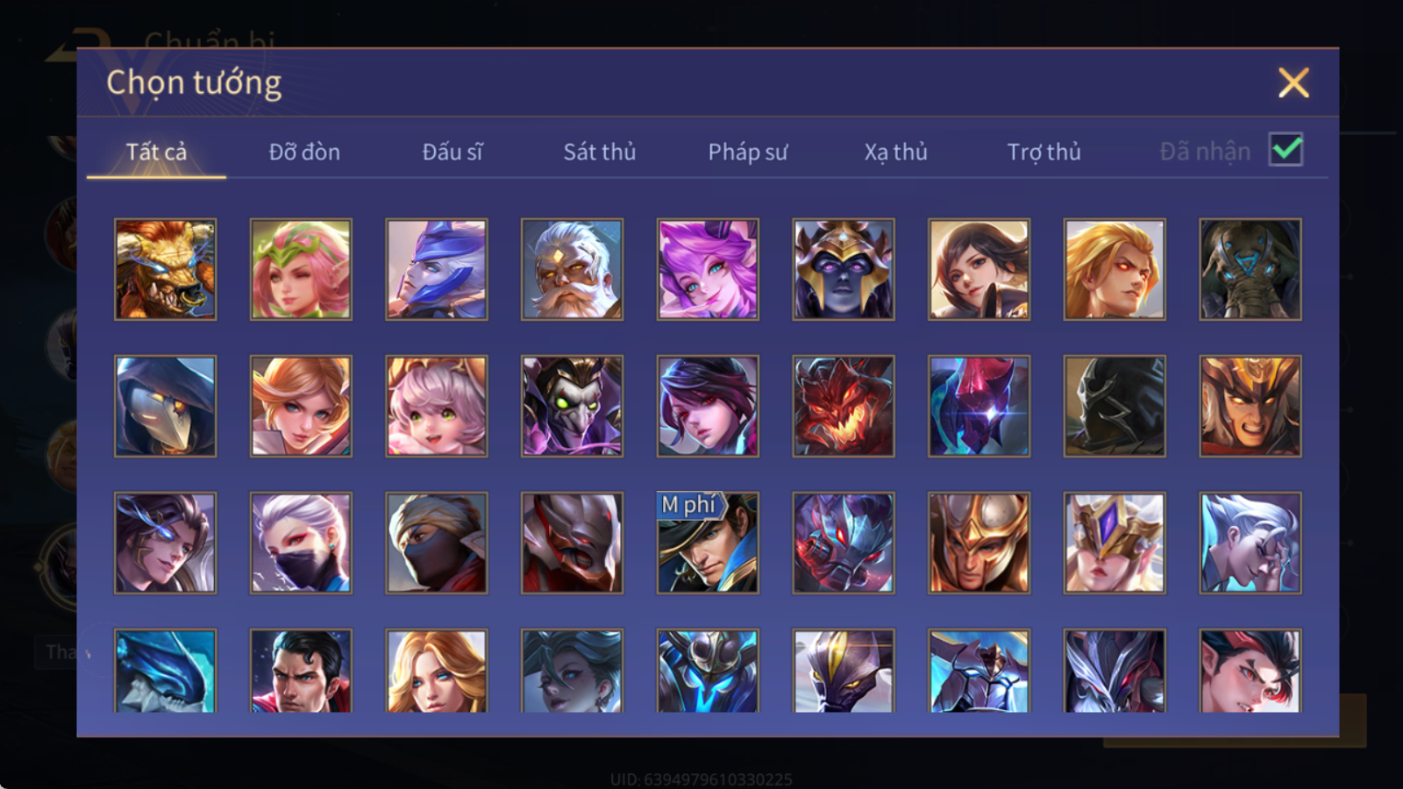The image size is (1403, 789).
Task: Open the Sát thủ tab
Action: tap(599, 152)
